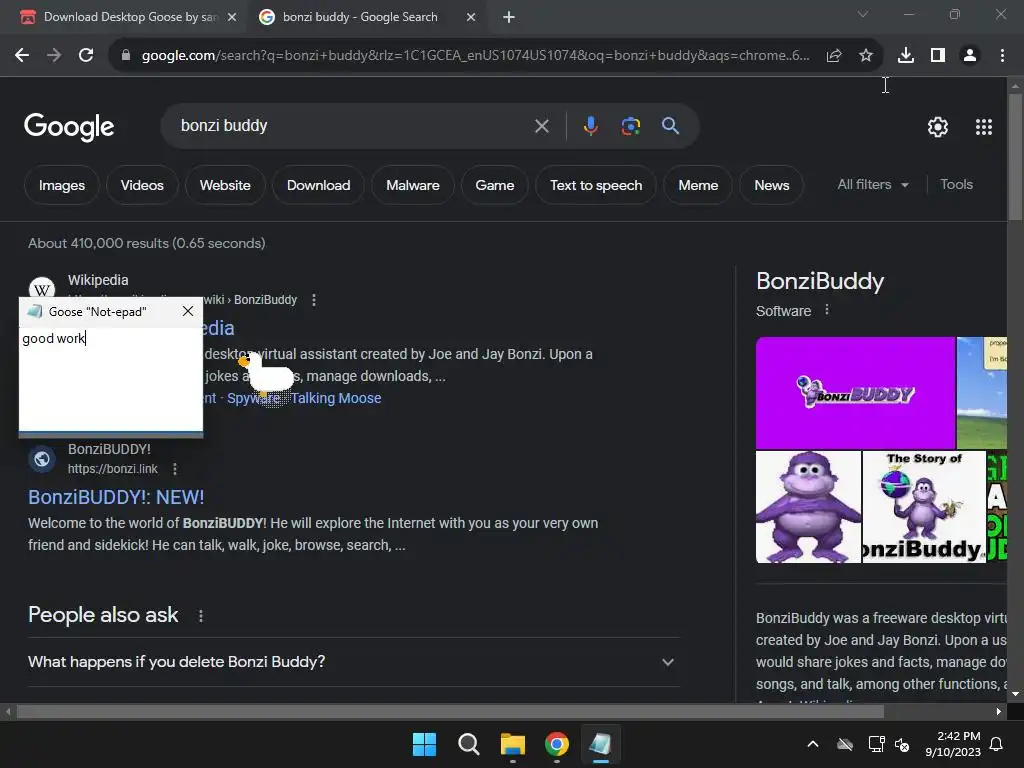This screenshot has height=768, width=1024.
Task: Apply the Game filter chip
Action: click(495, 185)
